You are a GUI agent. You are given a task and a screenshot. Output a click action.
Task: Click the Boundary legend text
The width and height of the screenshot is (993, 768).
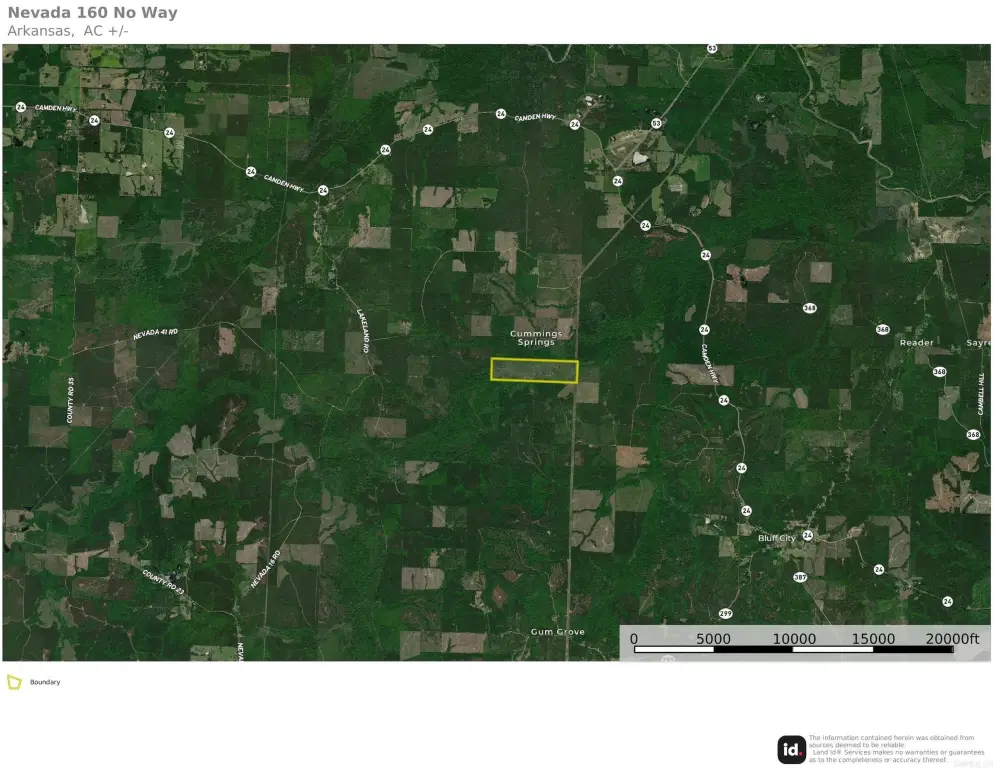click(x=45, y=682)
